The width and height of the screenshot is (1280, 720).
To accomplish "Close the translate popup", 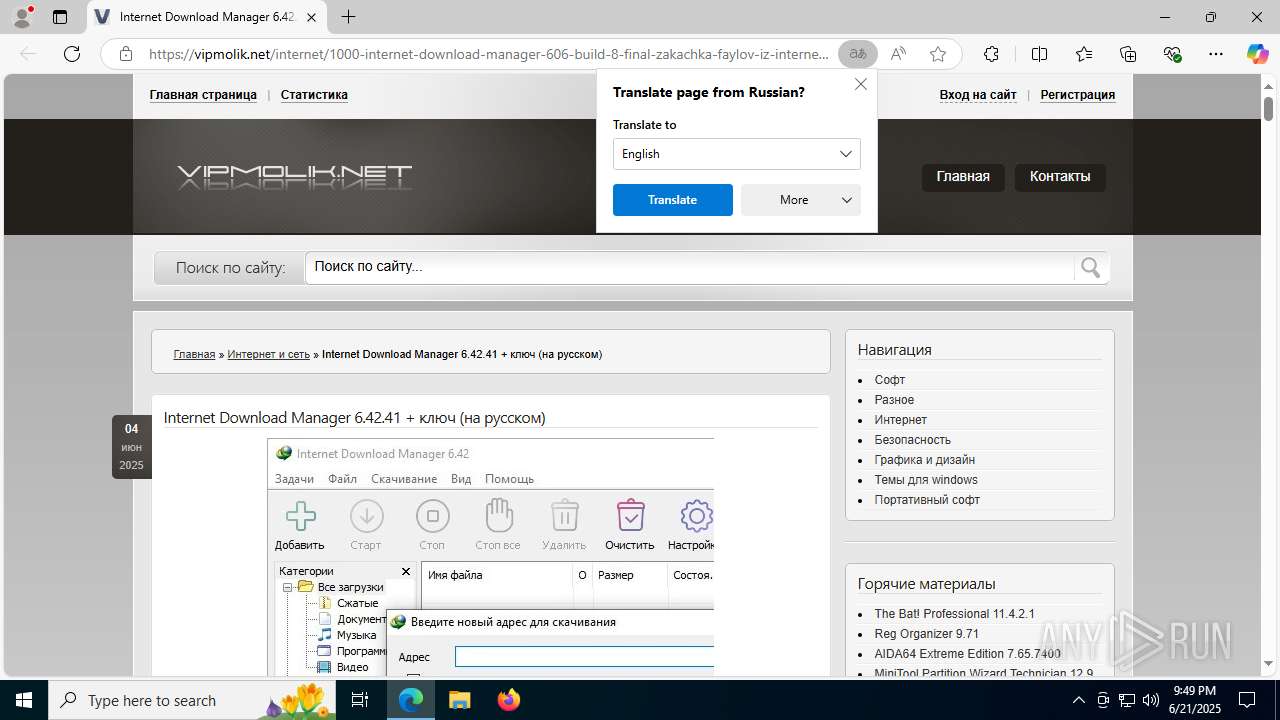I will pos(861,85).
